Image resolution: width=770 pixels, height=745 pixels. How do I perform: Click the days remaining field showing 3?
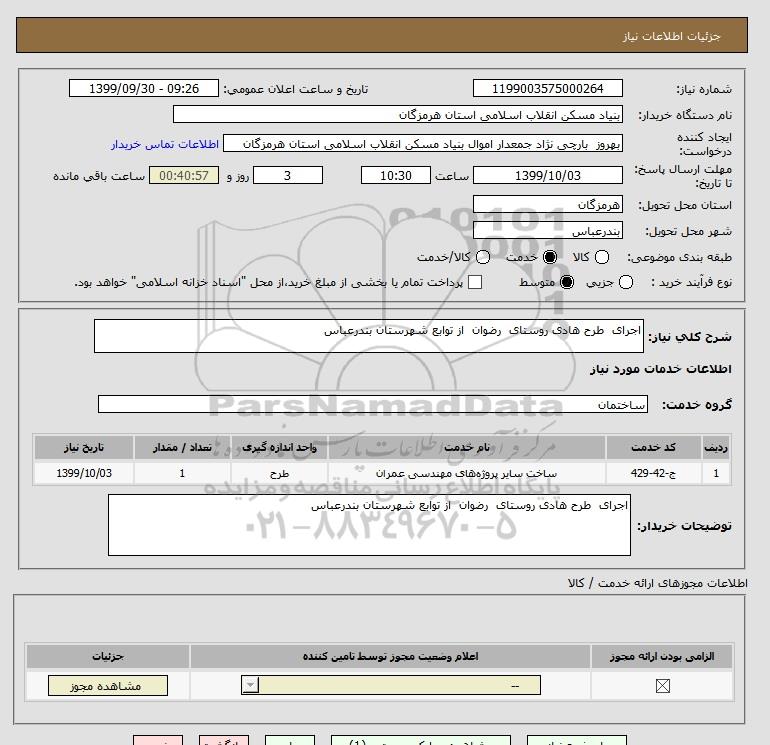288,175
